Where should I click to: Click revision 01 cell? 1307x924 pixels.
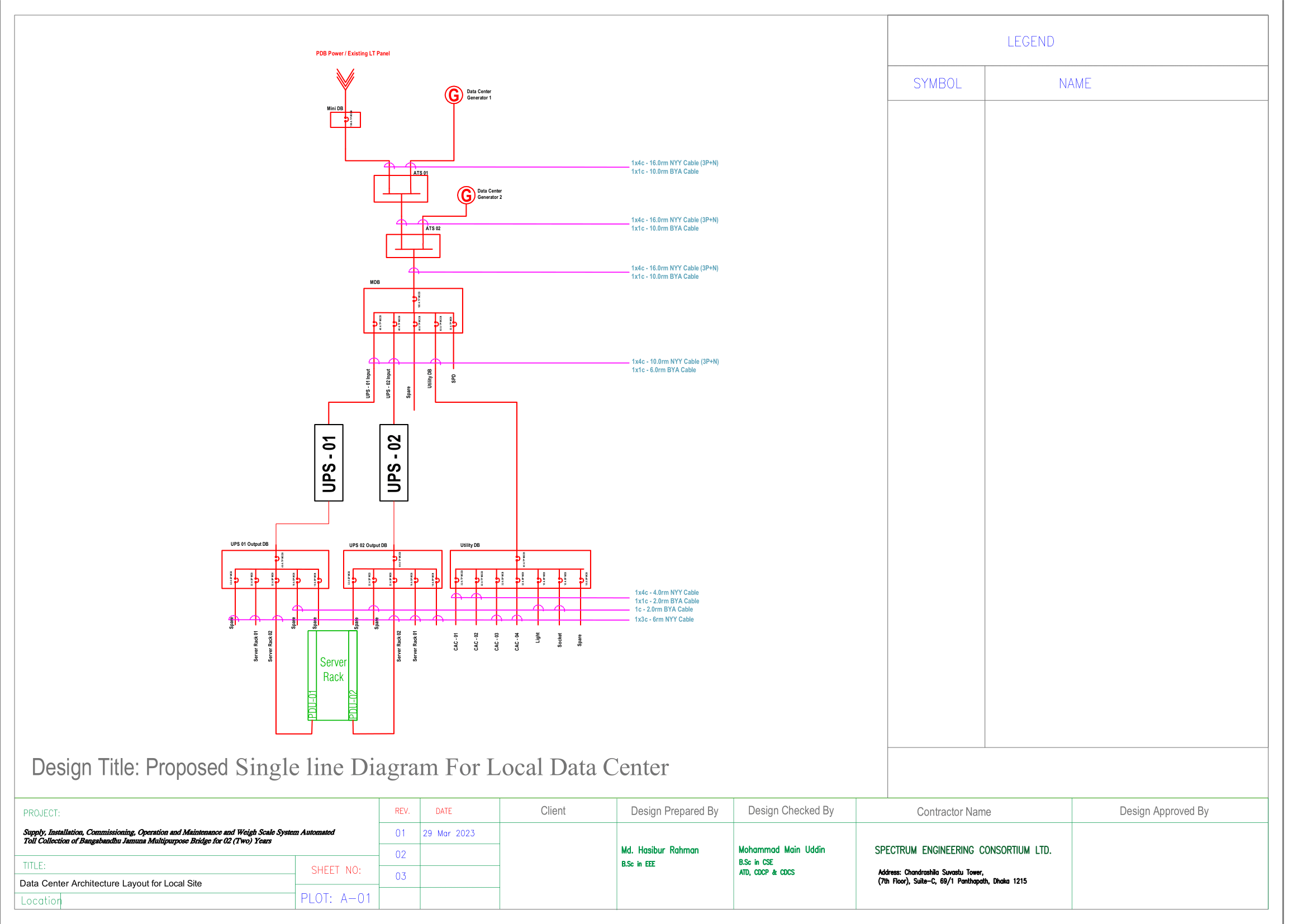(401, 833)
